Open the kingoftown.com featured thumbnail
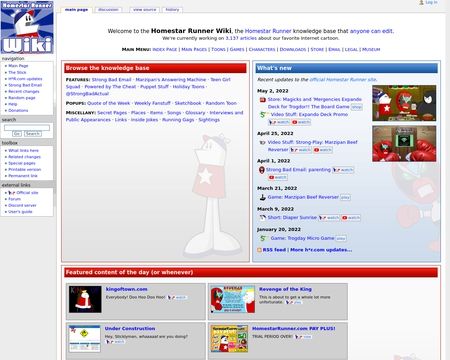 [85, 299]
